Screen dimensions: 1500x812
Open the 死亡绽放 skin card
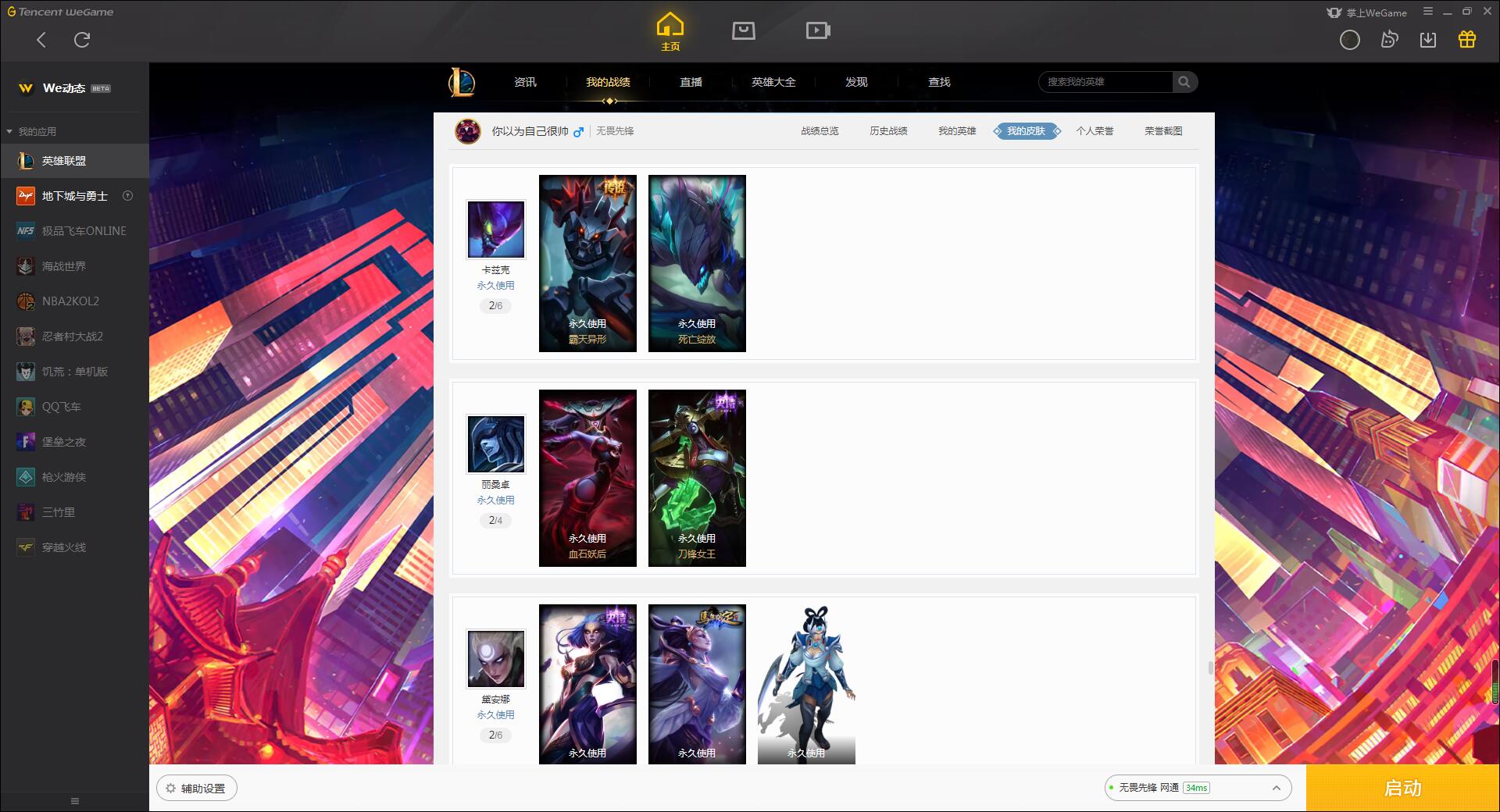pyautogui.click(x=697, y=263)
